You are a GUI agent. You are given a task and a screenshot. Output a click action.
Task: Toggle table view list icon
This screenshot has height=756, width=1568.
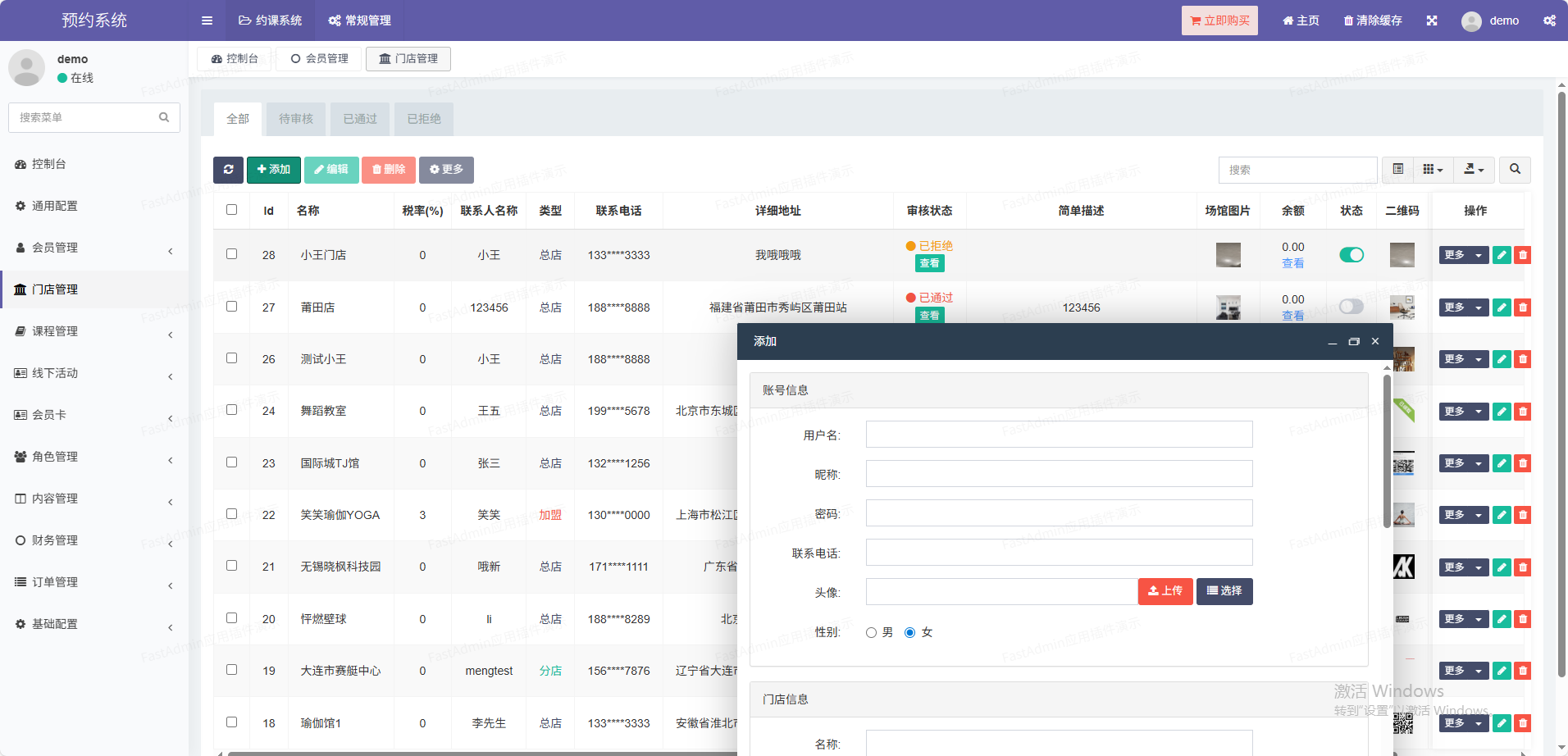click(1398, 170)
